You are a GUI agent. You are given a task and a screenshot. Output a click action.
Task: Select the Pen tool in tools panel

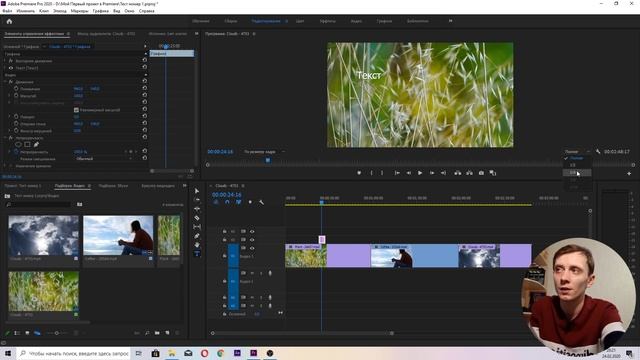click(x=197, y=236)
